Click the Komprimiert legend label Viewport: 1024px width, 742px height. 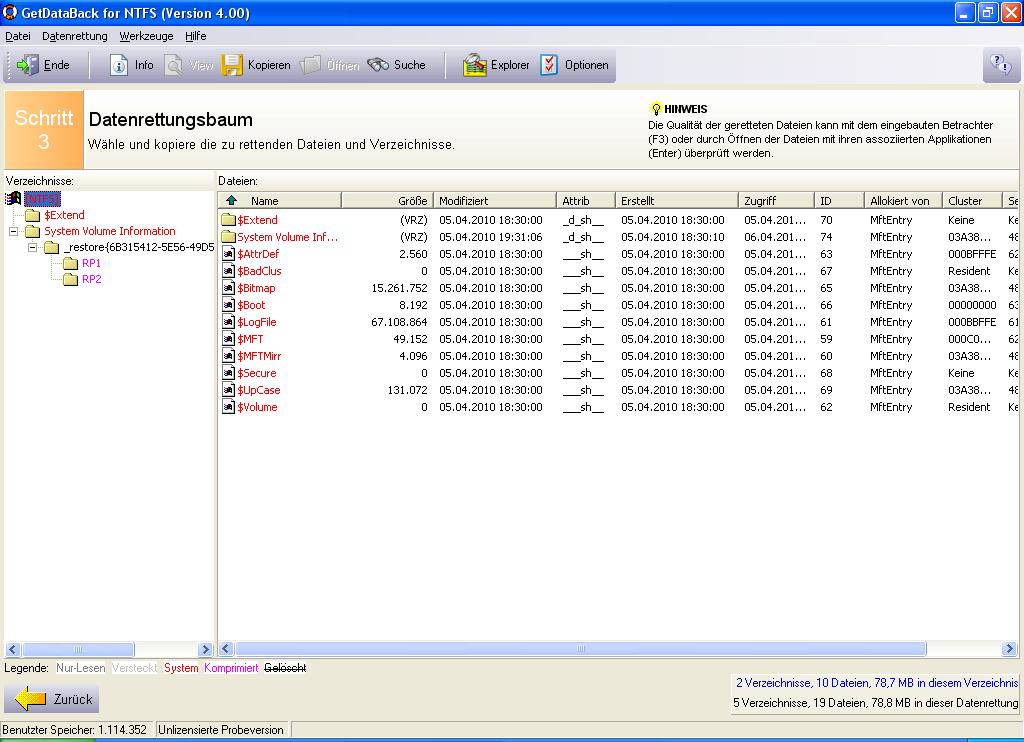point(231,668)
